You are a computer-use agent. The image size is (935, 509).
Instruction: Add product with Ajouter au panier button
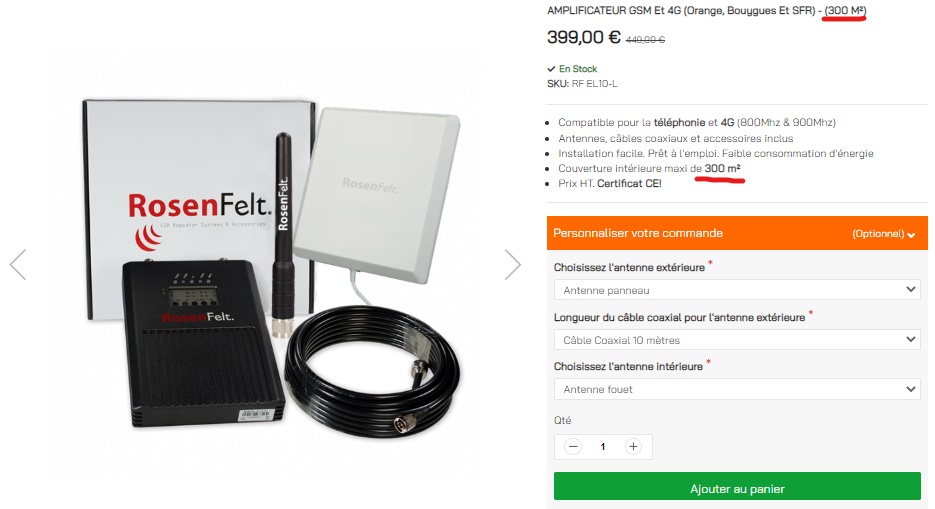[737, 489]
